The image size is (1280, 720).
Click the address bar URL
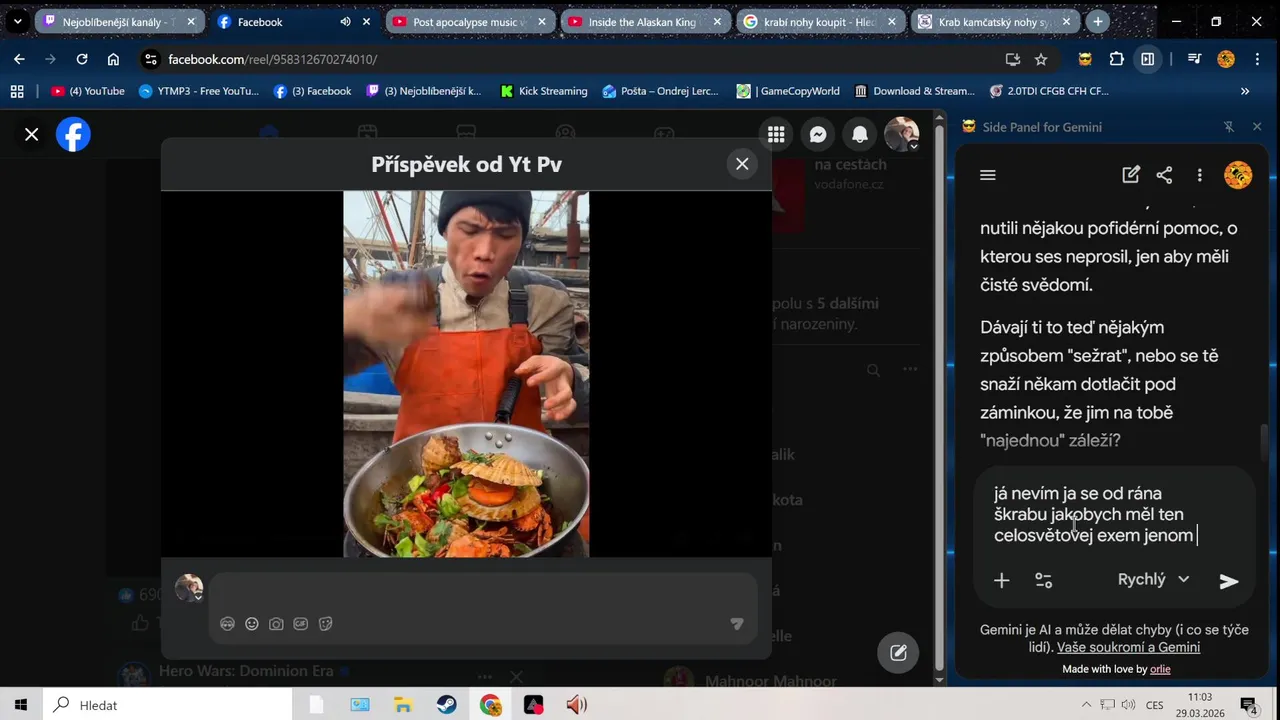point(272,59)
